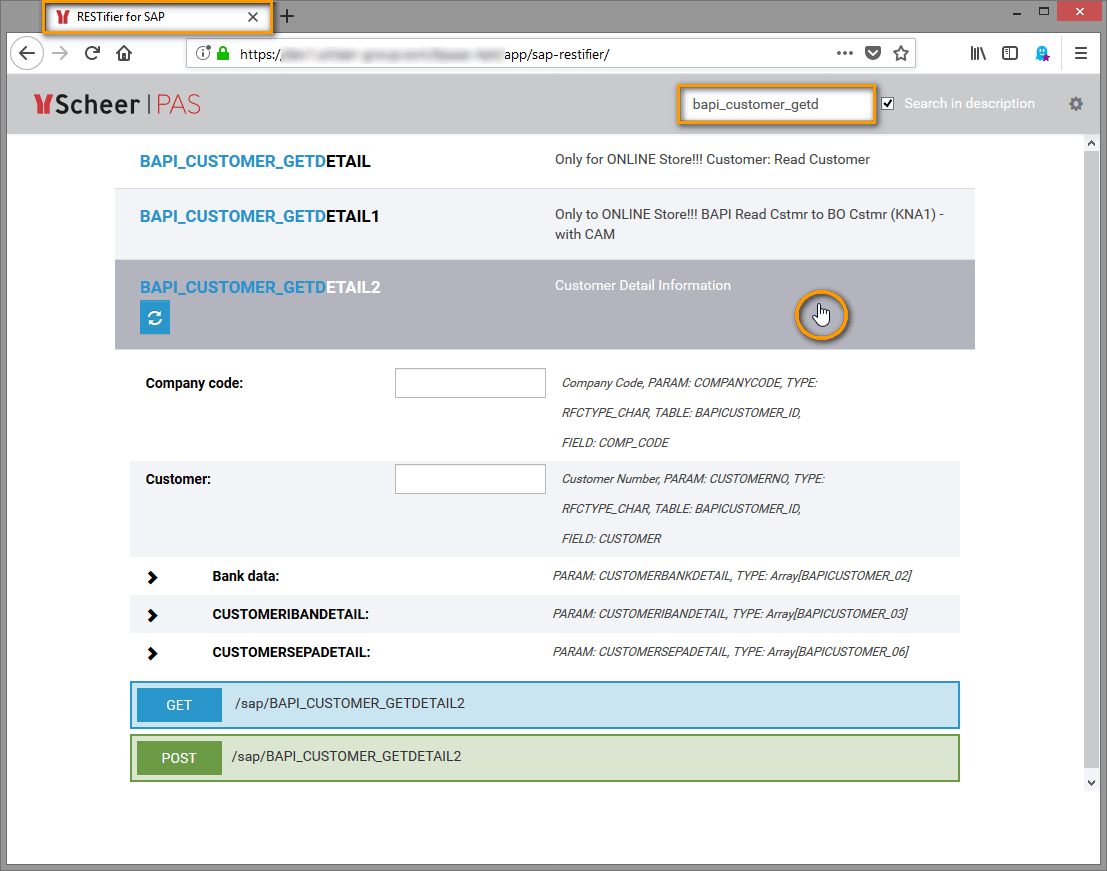
Task: Open the page actions three-dots menu
Action: pyautogui.click(x=844, y=53)
